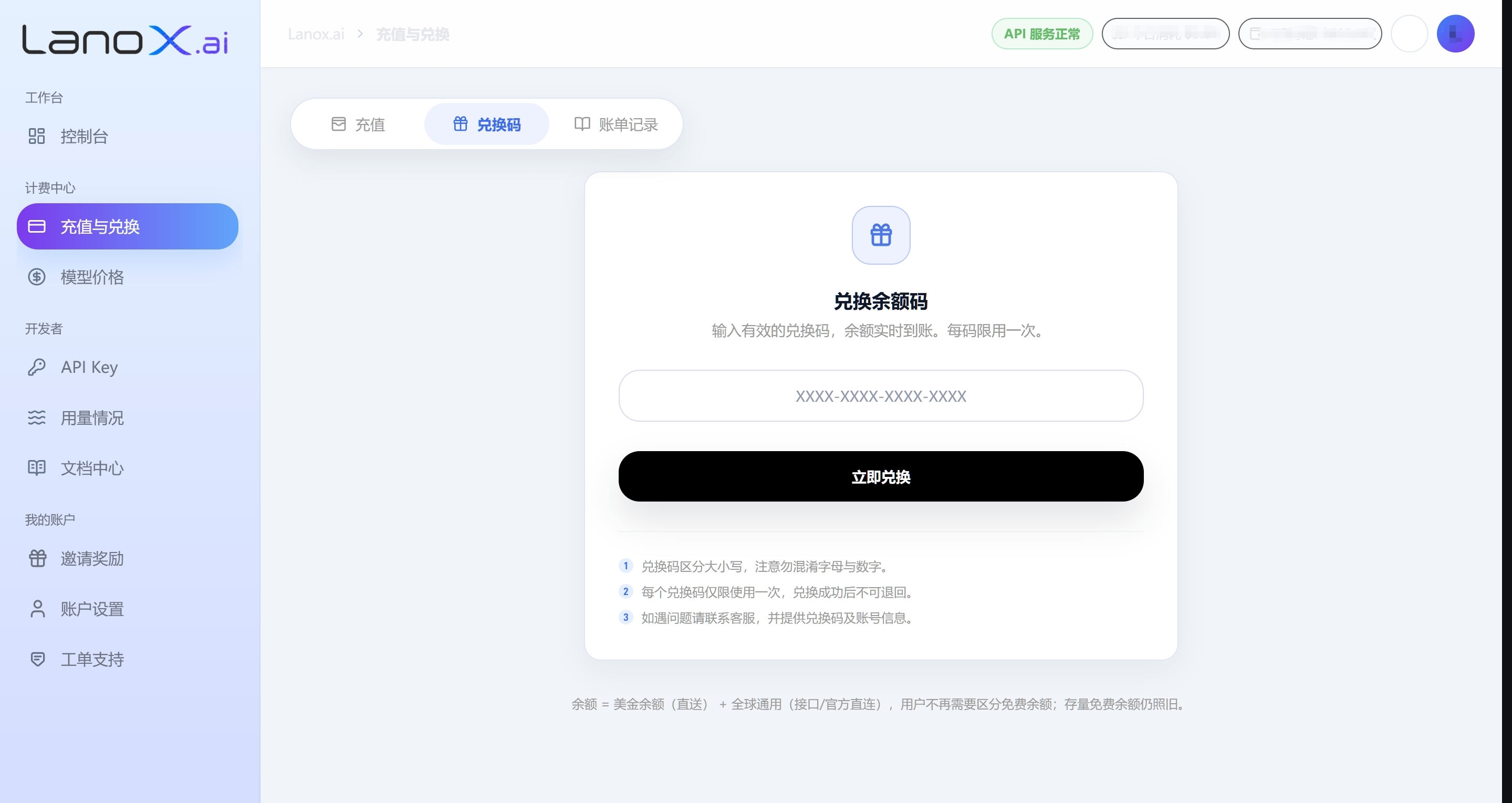Screen dimensions: 1512x803
Task: Open 账户设置 in the sidebar
Action: pos(128,609)
